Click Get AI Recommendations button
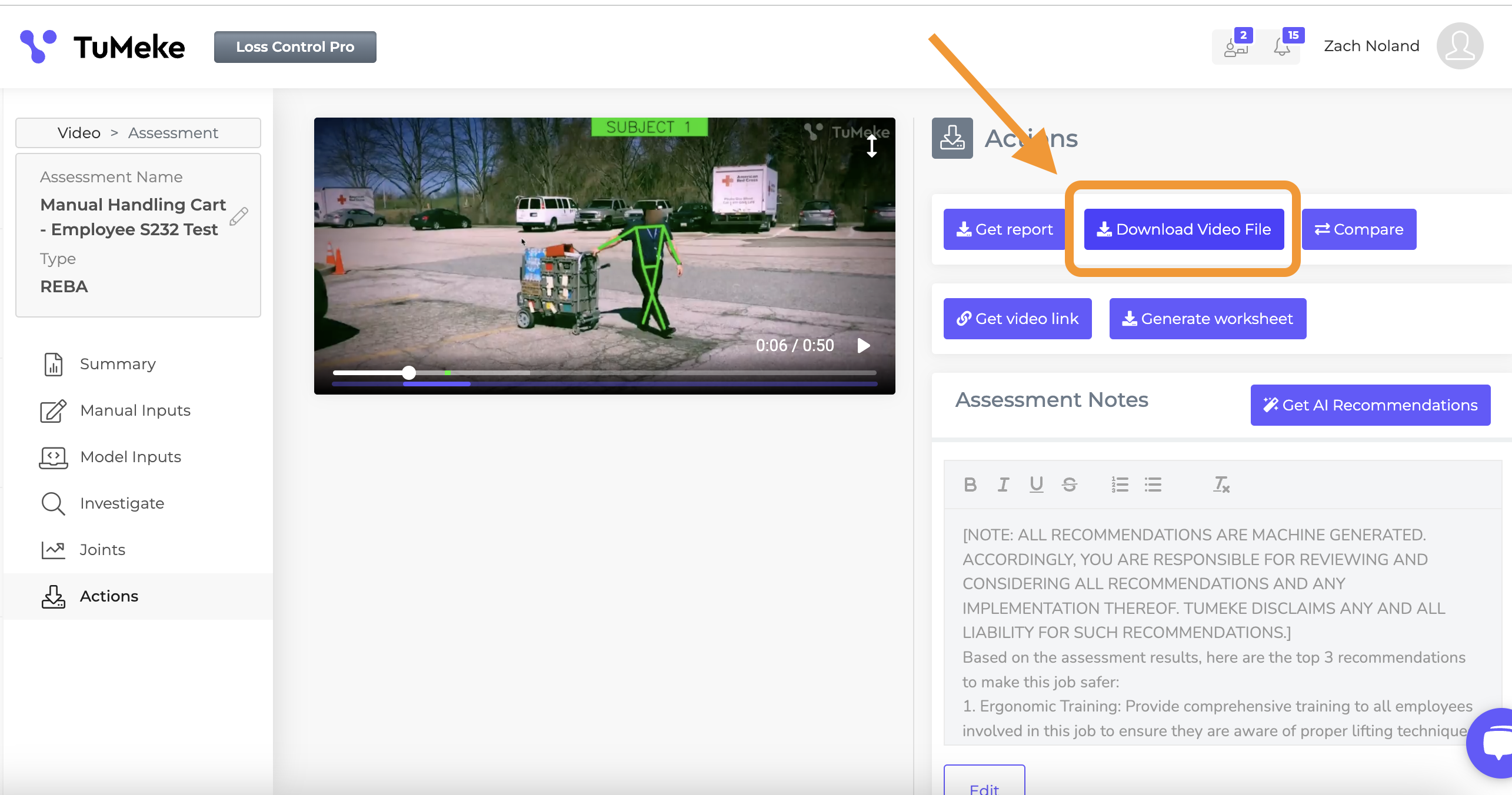This screenshot has width=1512, height=795. pos(1371,405)
